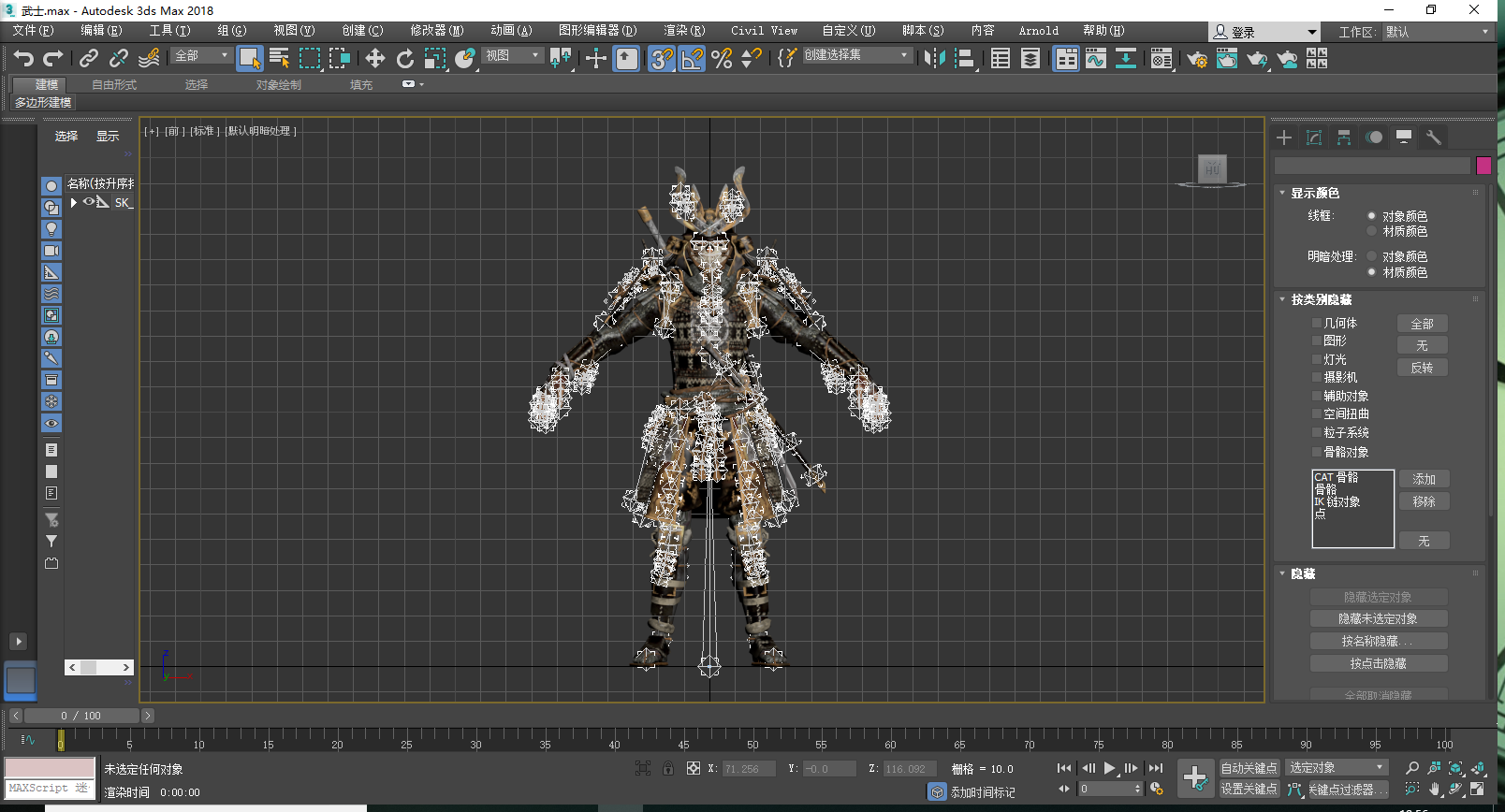Click the Undo arrow icon

click(23, 59)
